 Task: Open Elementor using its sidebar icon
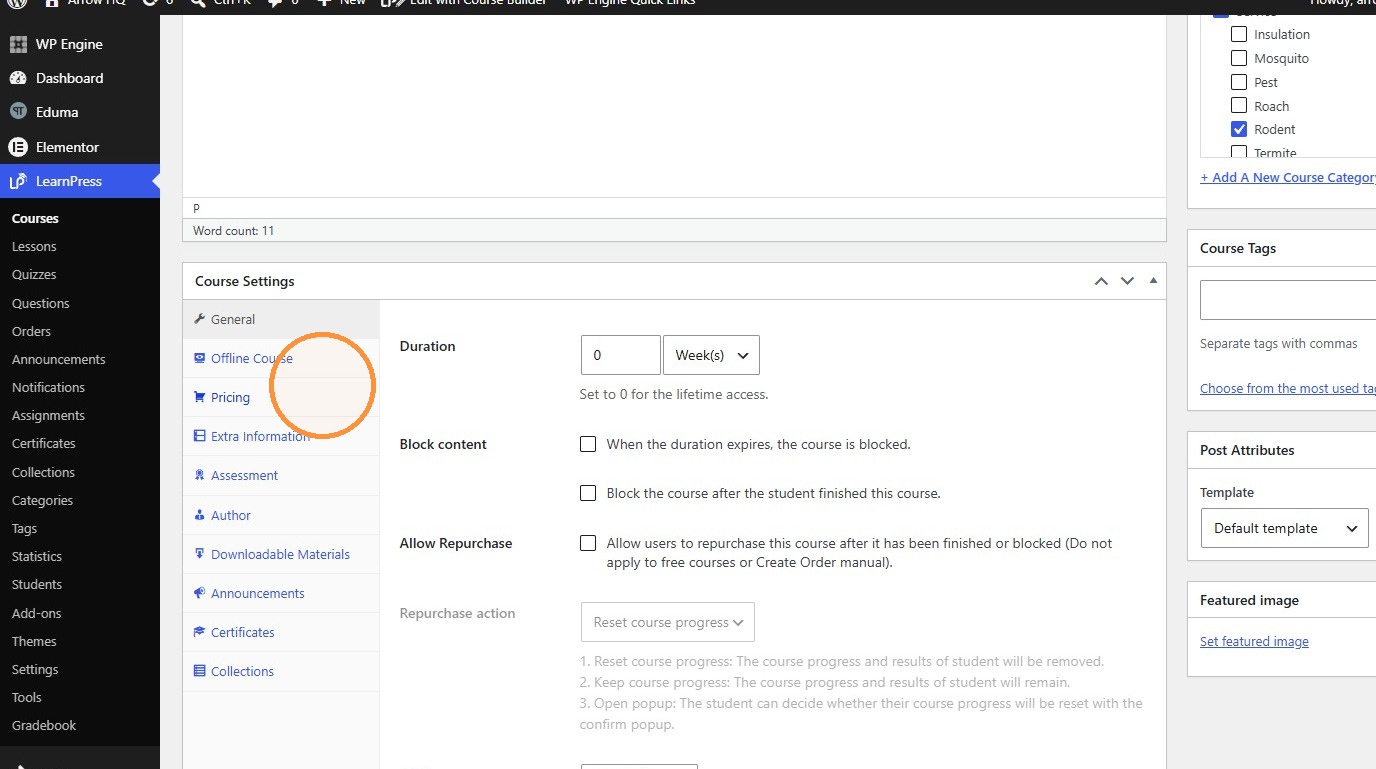[18, 147]
